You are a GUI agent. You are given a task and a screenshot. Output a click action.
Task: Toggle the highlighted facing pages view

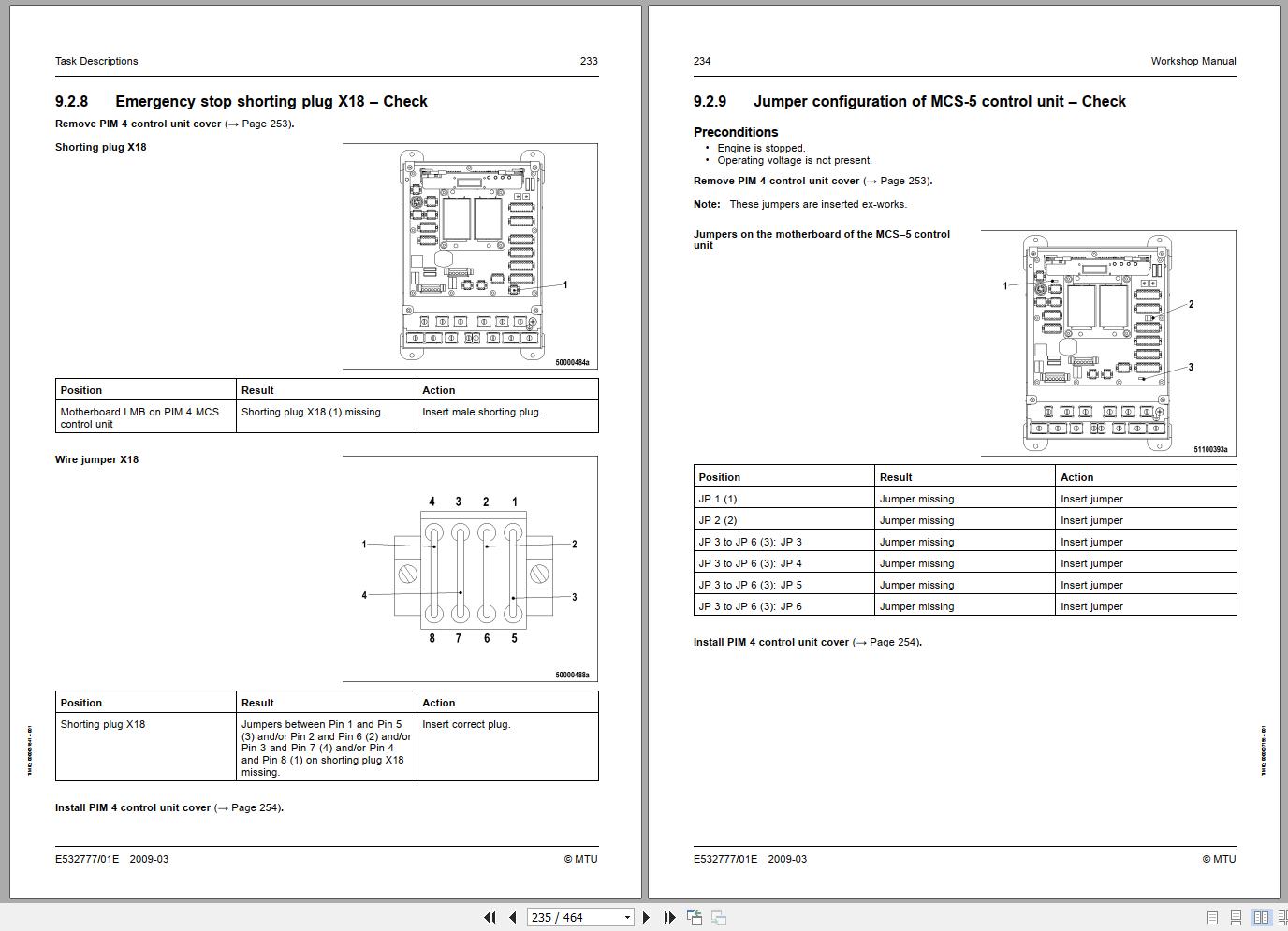(1261, 918)
